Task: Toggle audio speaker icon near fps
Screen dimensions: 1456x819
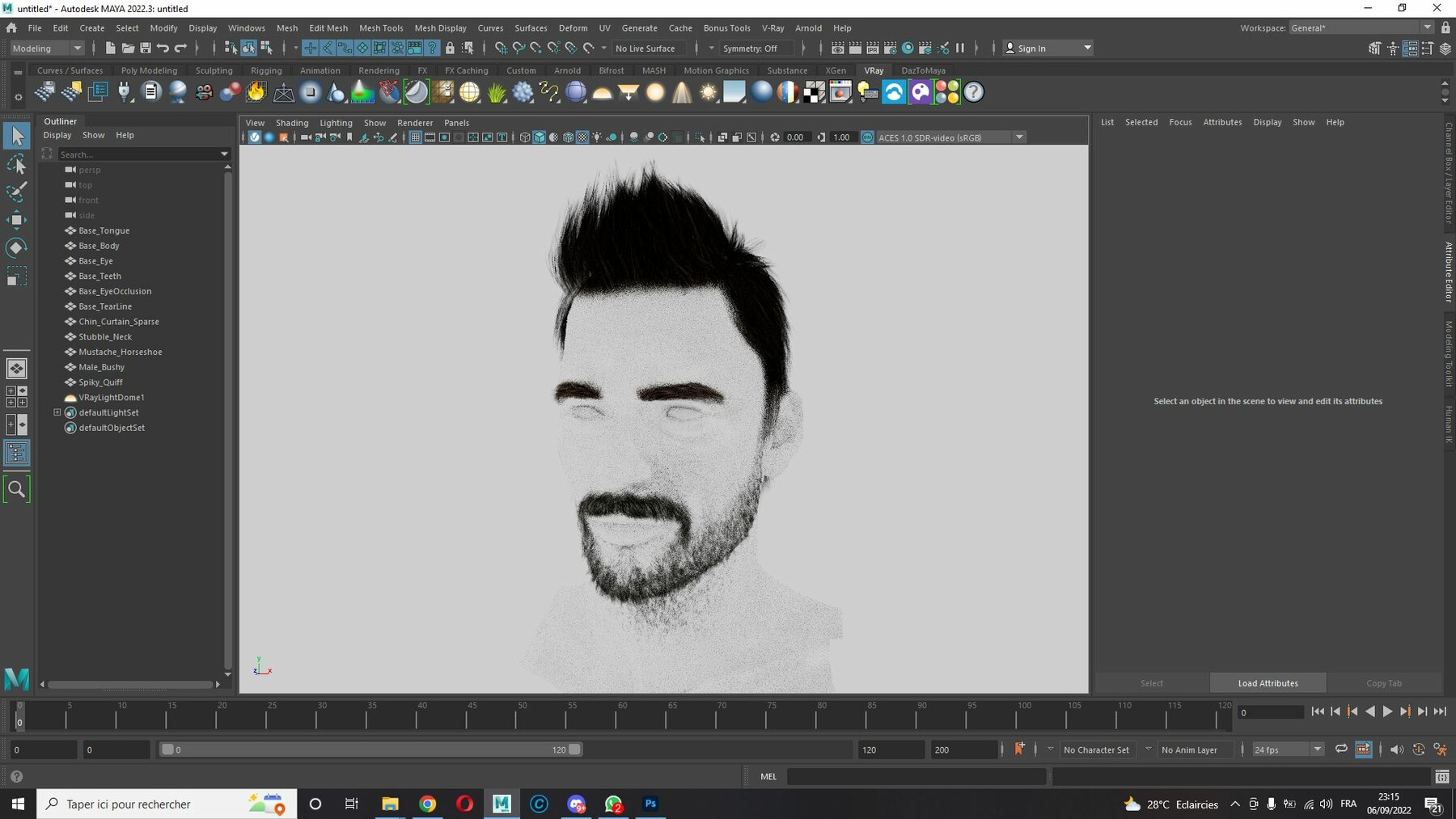Action: 1397,749
